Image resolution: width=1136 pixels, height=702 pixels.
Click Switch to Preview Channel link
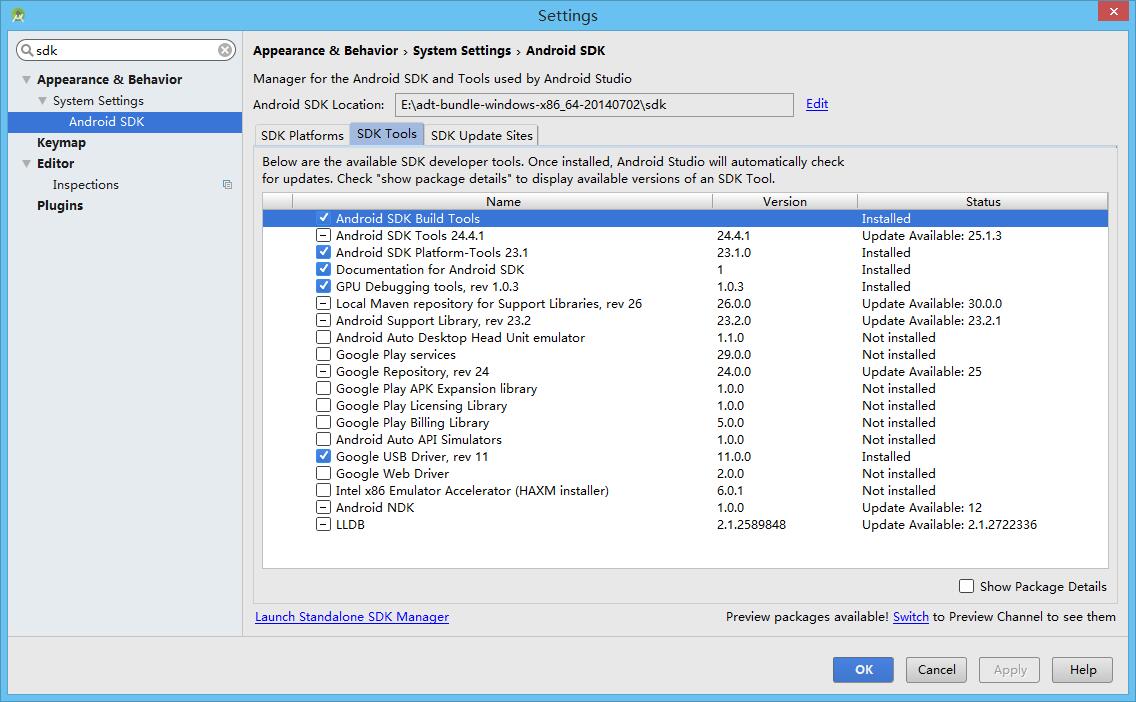tap(911, 617)
